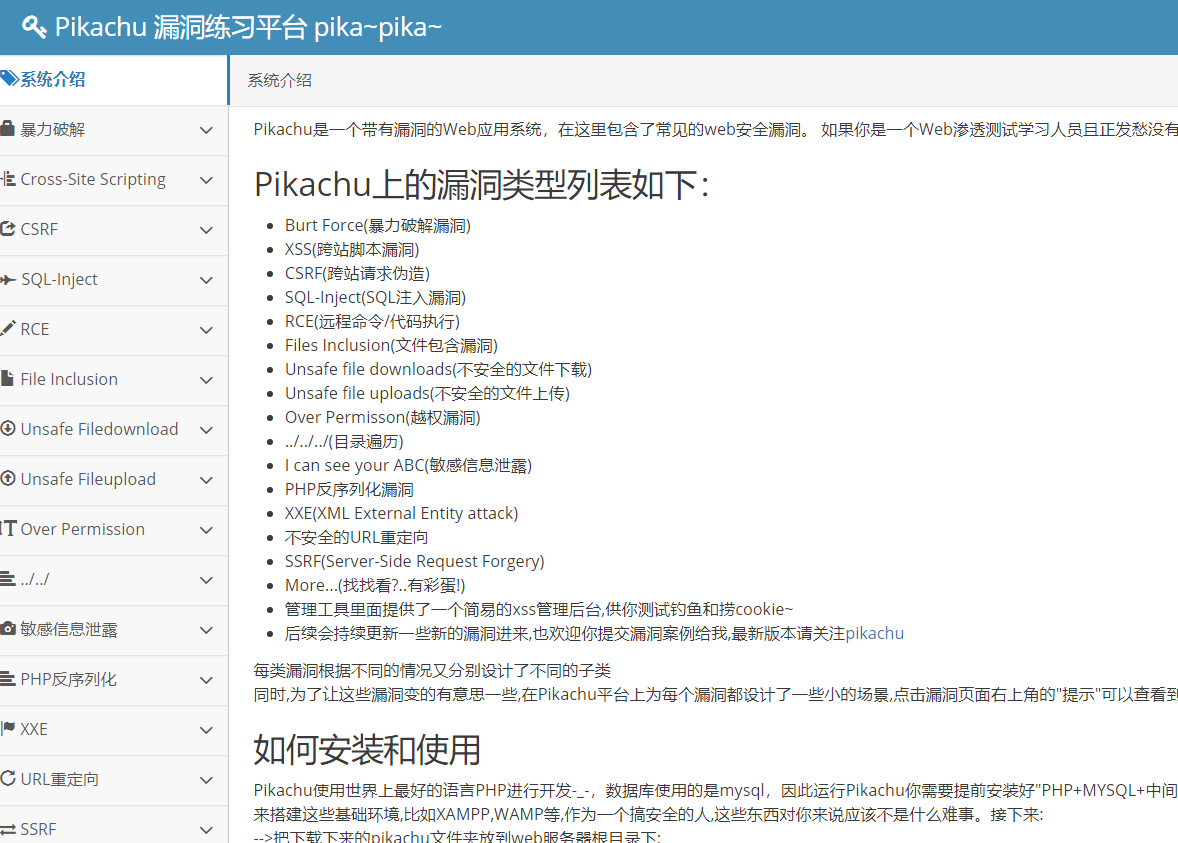The width and height of the screenshot is (1178, 843).
Task: Click the tag icon beside 系统介绍
Action: coord(8,79)
